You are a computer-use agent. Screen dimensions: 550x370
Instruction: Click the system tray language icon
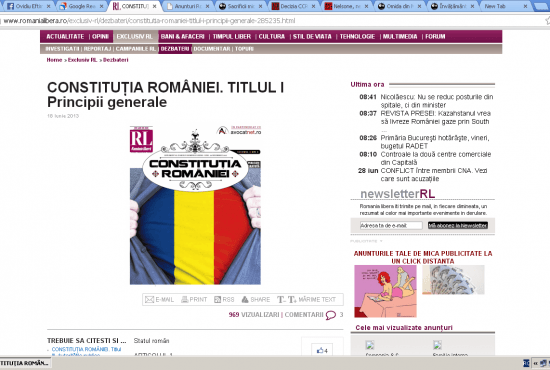click(526, 363)
